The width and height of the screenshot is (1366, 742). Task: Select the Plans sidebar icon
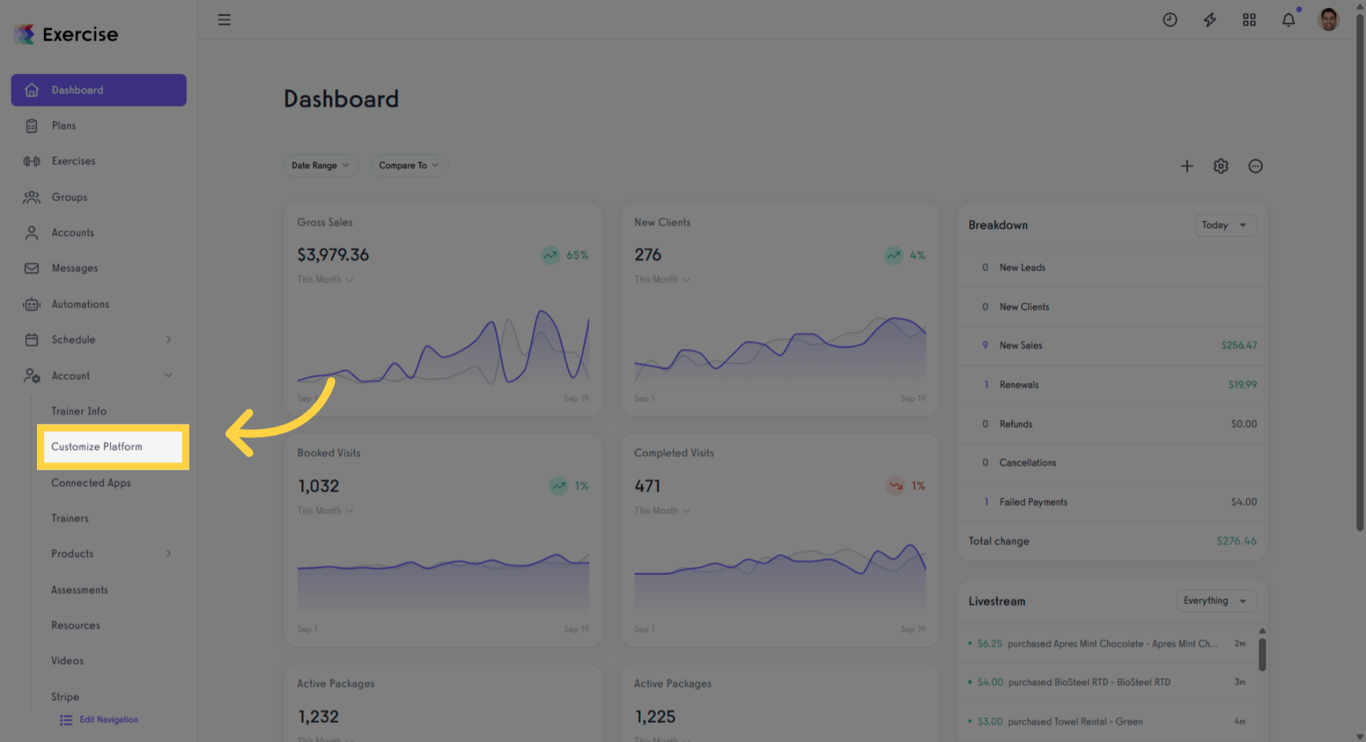point(31,125)
